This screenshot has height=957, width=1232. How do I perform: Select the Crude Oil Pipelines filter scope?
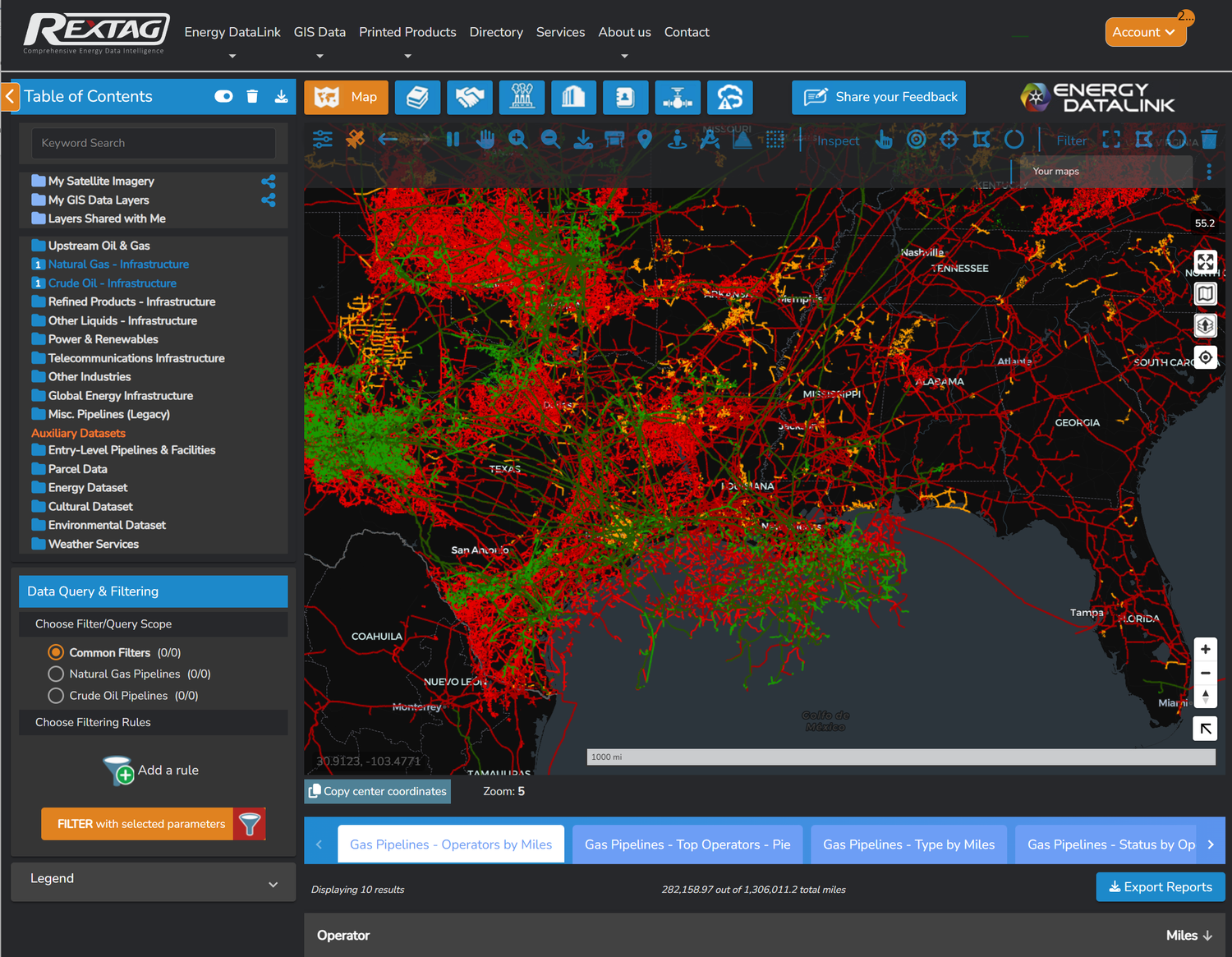tap(55, 695)
